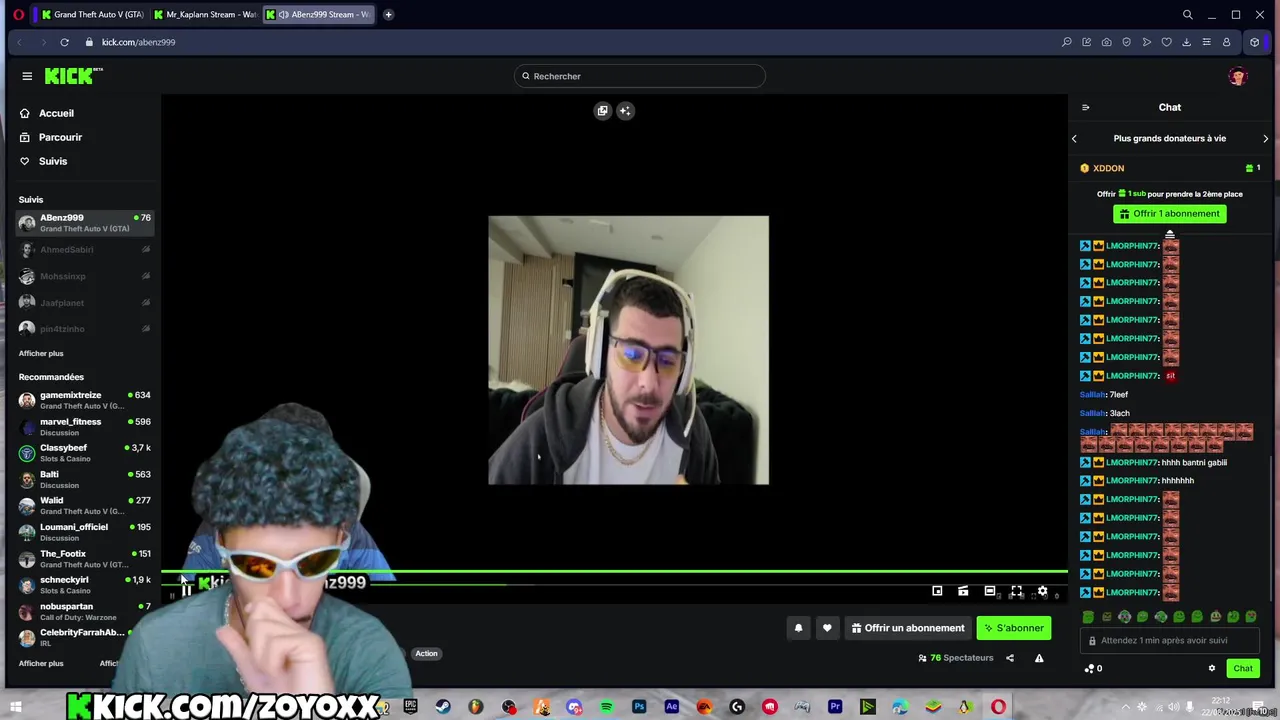Go to previous leaderboard view
1280x720 pixels.
click(1075, 139)
